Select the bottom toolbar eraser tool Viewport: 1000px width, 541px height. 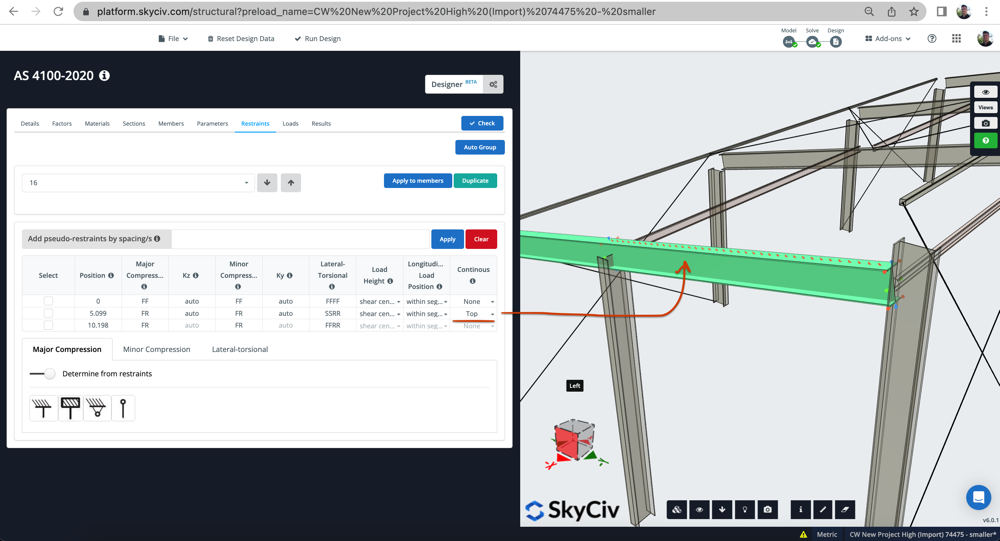click(x=845, y=509)
